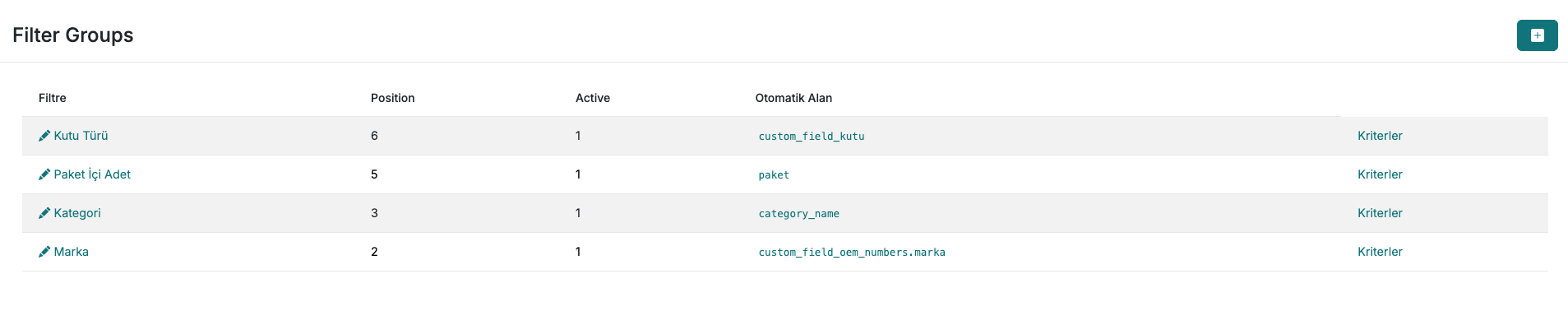Open the Marka filter link
Screen dimensions: 1568x311
point(71,252)
